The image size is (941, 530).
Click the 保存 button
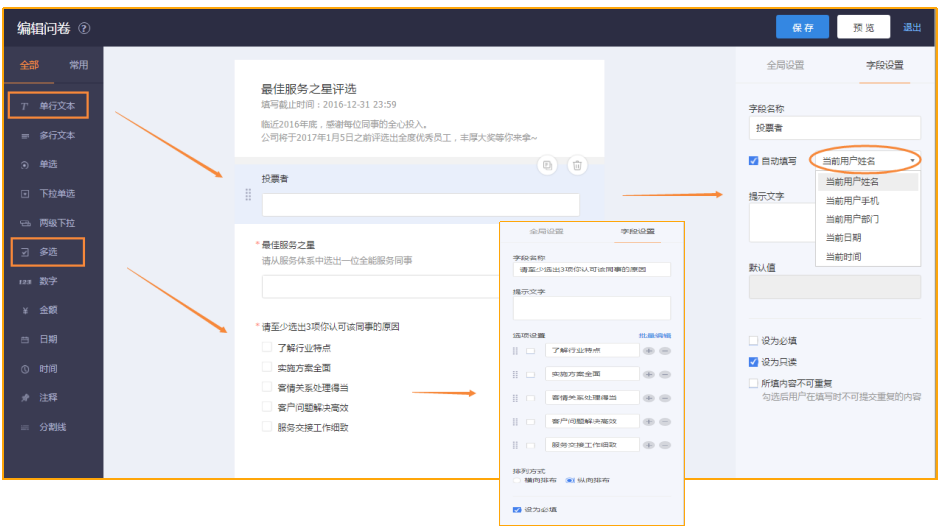tap(802, 27)
